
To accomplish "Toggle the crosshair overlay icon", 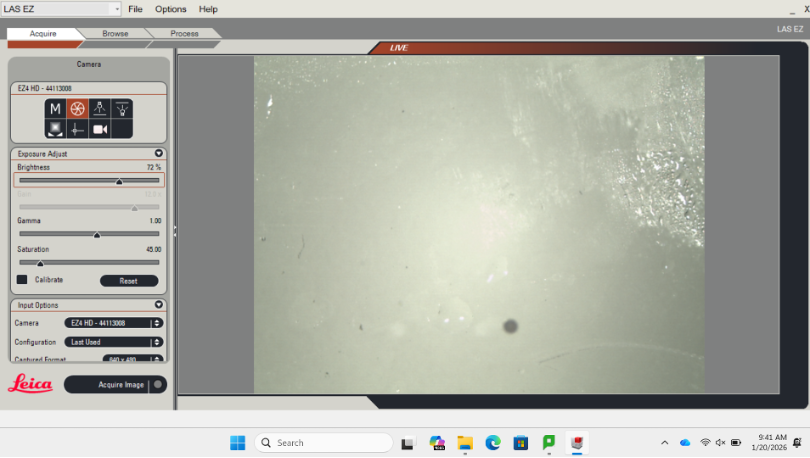I will (x=77, y=129).
